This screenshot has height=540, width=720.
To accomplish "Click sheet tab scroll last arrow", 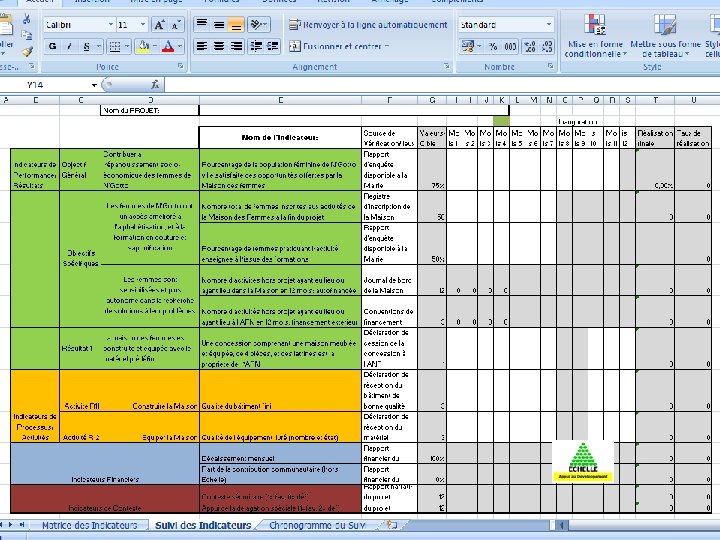I will coord(22,524).
